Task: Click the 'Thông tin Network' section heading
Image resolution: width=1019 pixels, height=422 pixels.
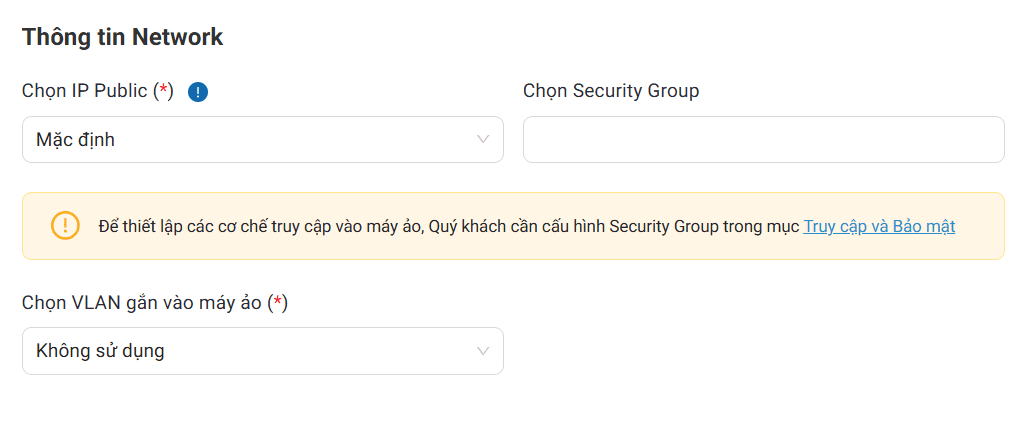Action: 122,37
